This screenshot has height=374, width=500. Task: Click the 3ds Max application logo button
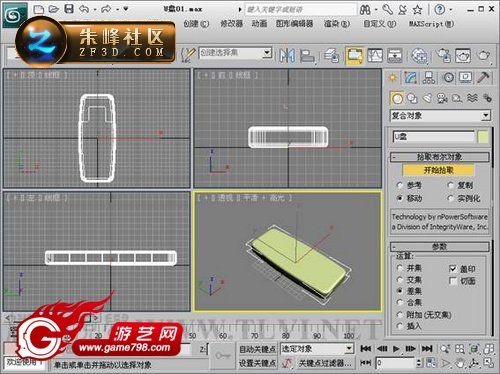(x=14, y=15)
